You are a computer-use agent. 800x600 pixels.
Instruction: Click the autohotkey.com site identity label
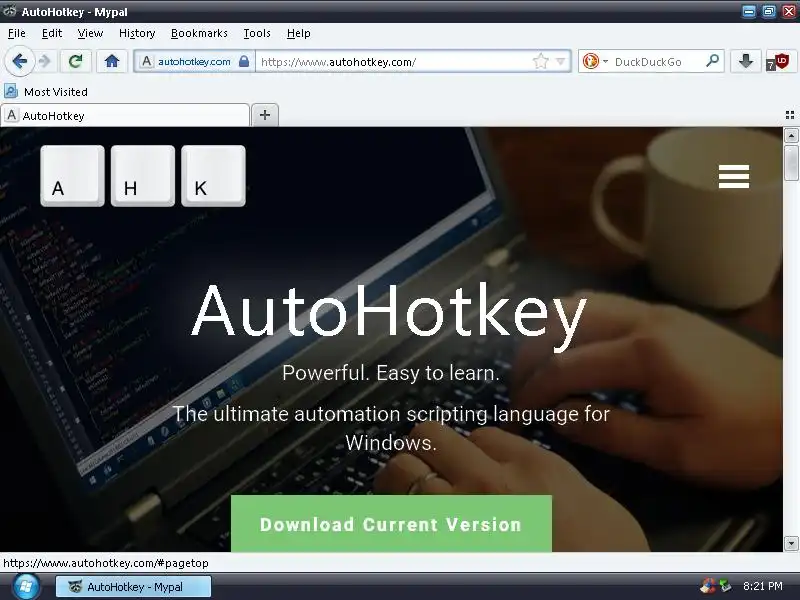(194, 62)
